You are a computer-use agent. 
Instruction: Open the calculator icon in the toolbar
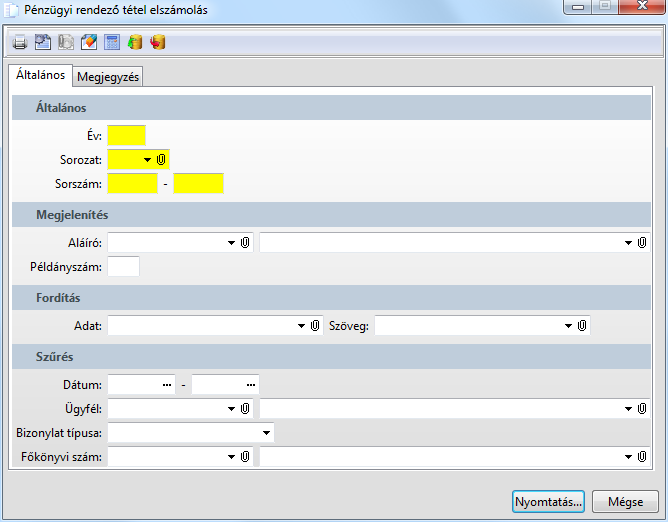(x=112, y=43)
